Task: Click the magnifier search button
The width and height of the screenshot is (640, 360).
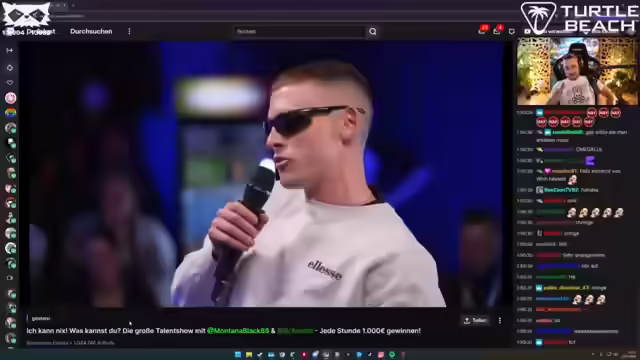Action: click(x=373, y=31)
